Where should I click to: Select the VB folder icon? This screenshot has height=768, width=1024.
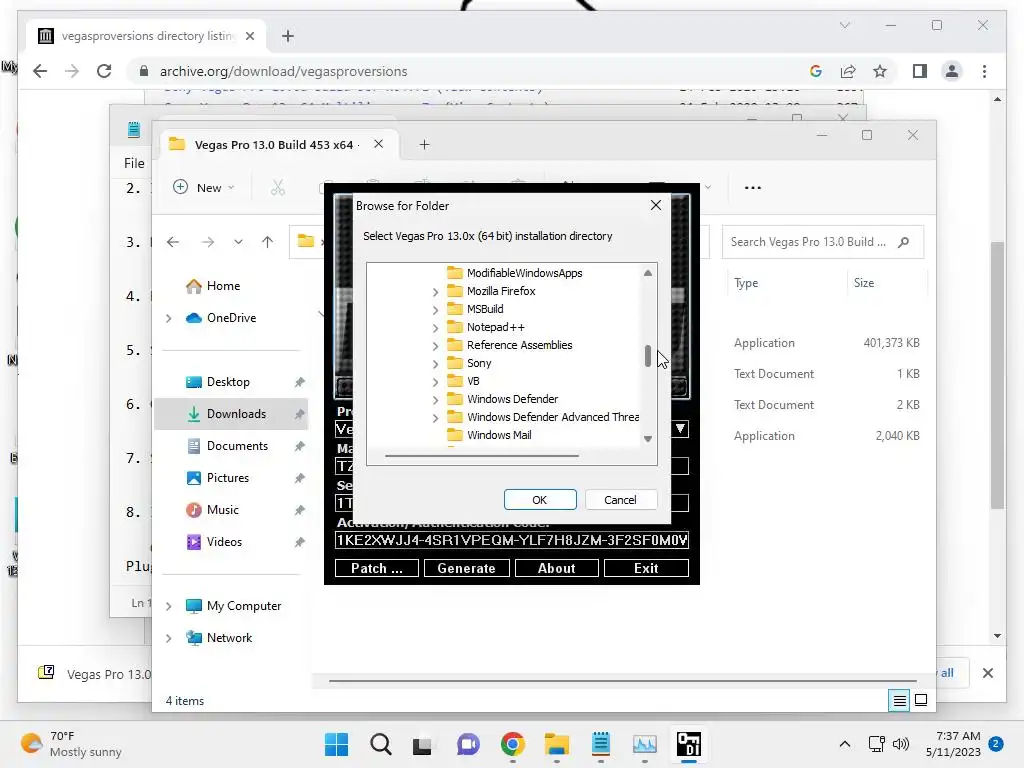[455, 381]
